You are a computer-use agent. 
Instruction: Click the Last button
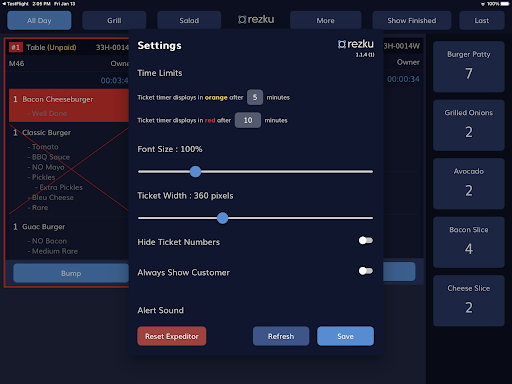tap(482, 21)
